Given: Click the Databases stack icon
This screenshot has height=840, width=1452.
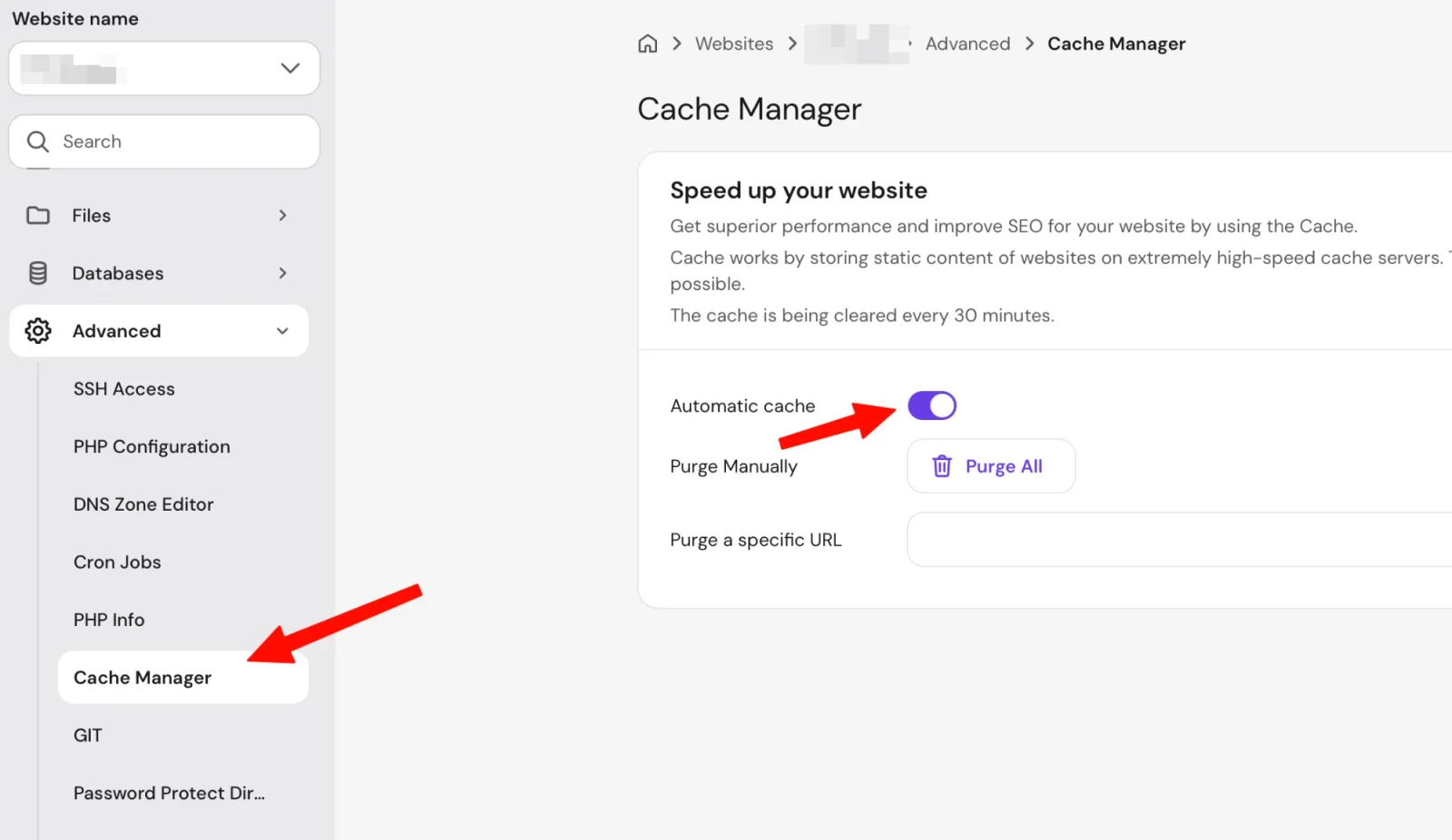Looking at the screenshot, I should point(38,273).
